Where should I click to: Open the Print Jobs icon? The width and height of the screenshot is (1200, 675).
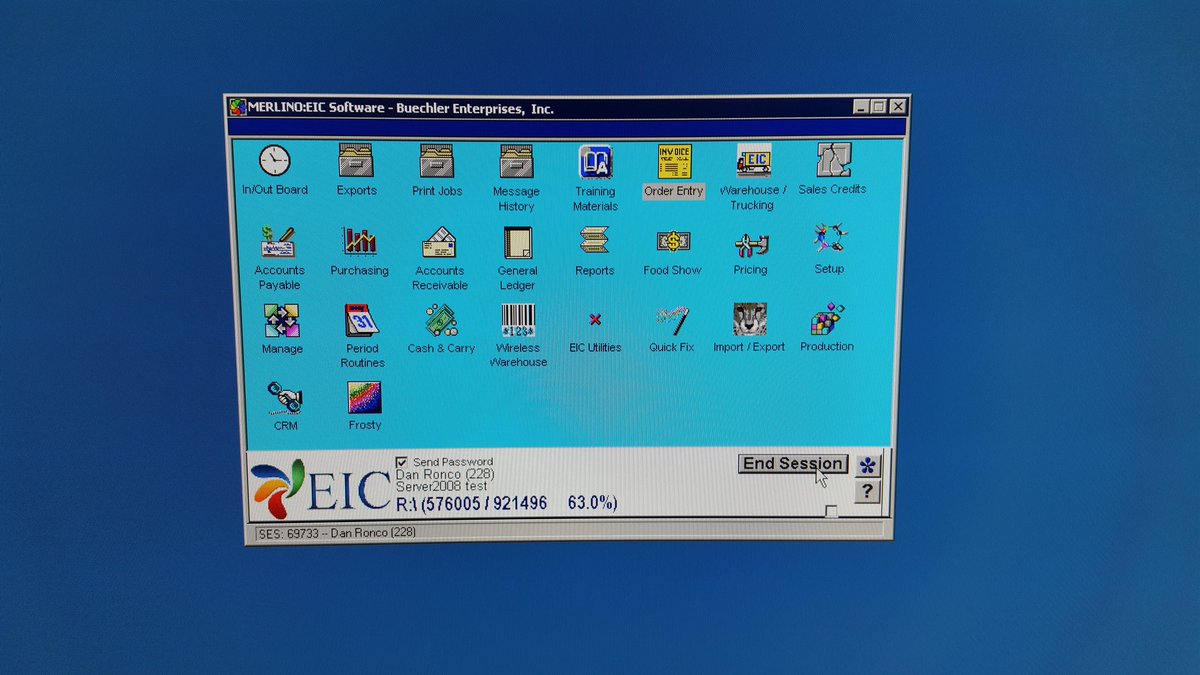(x=437, y=160)
